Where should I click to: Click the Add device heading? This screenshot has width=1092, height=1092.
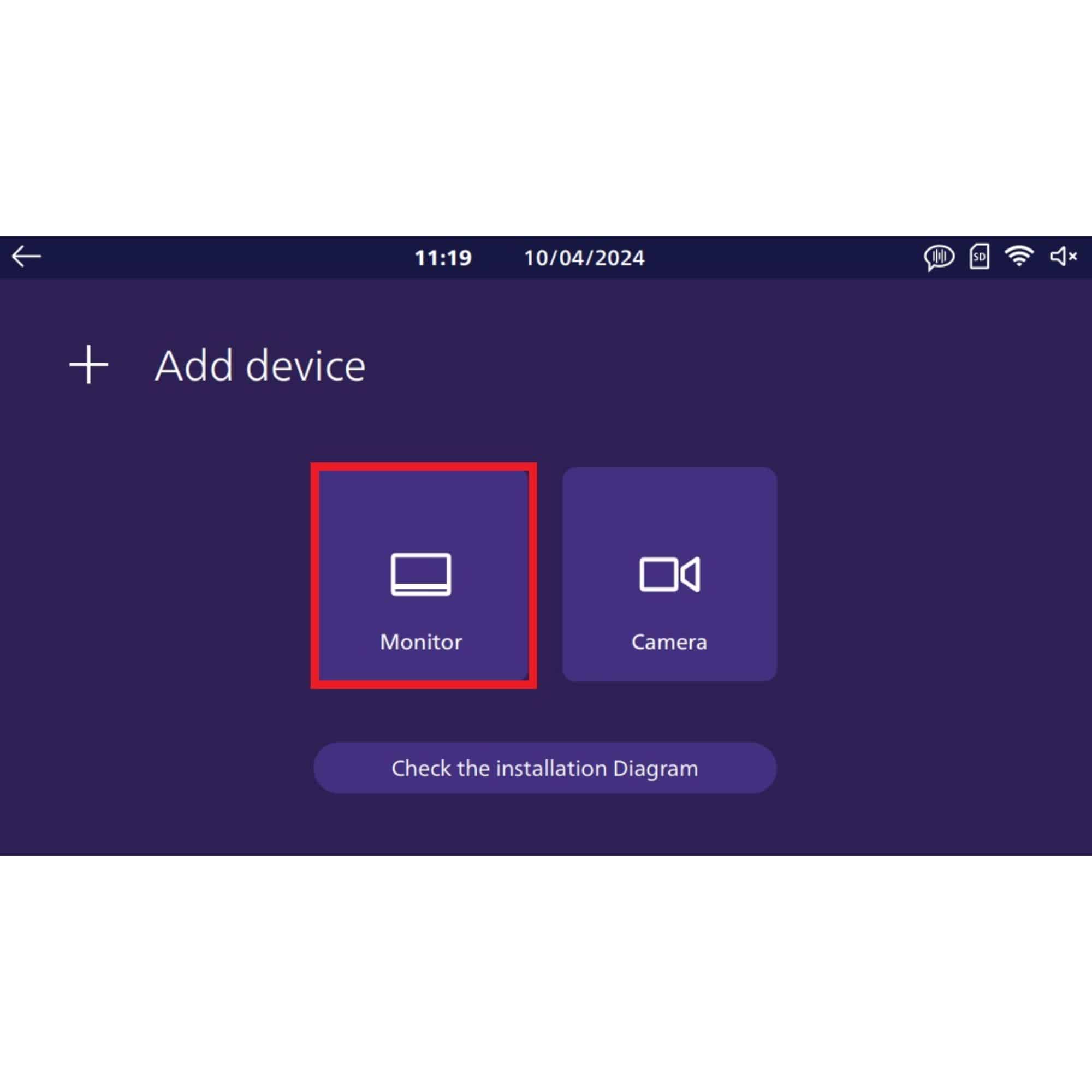(260, 366)
